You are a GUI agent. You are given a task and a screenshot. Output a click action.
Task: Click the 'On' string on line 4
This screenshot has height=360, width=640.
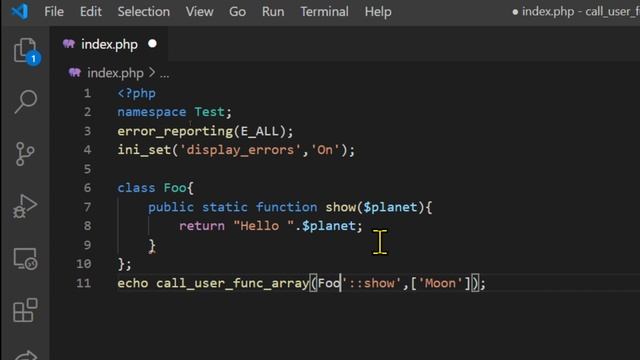pos(325,150)
